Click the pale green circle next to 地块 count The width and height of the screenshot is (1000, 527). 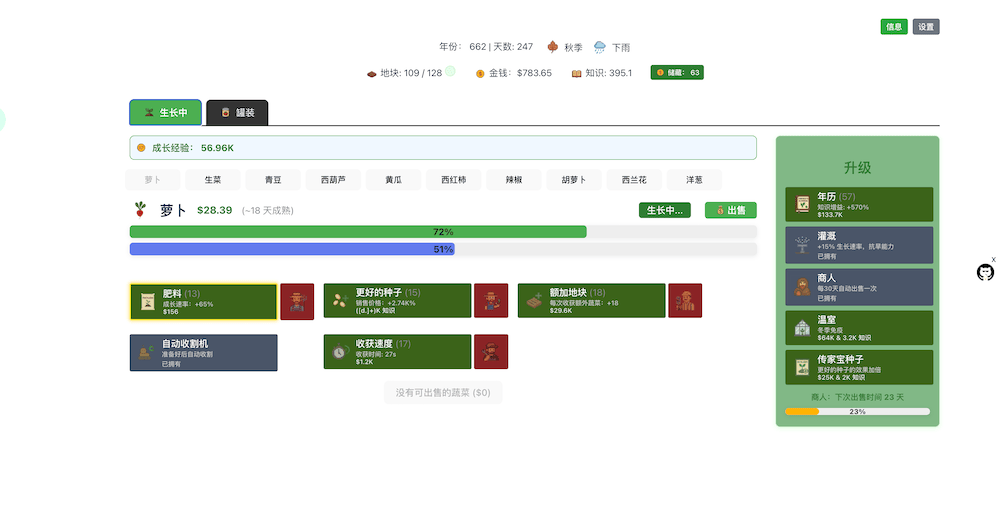(450, 71)
